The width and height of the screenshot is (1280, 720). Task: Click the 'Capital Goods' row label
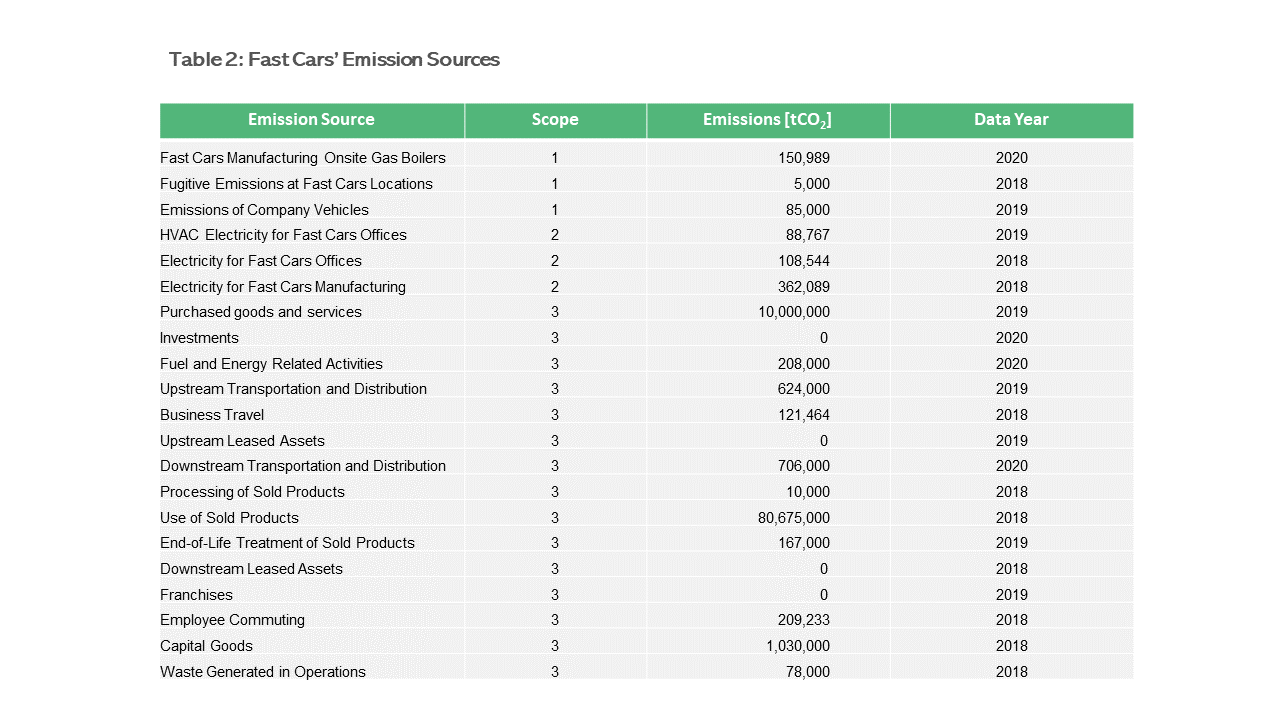tap(206, 646)
